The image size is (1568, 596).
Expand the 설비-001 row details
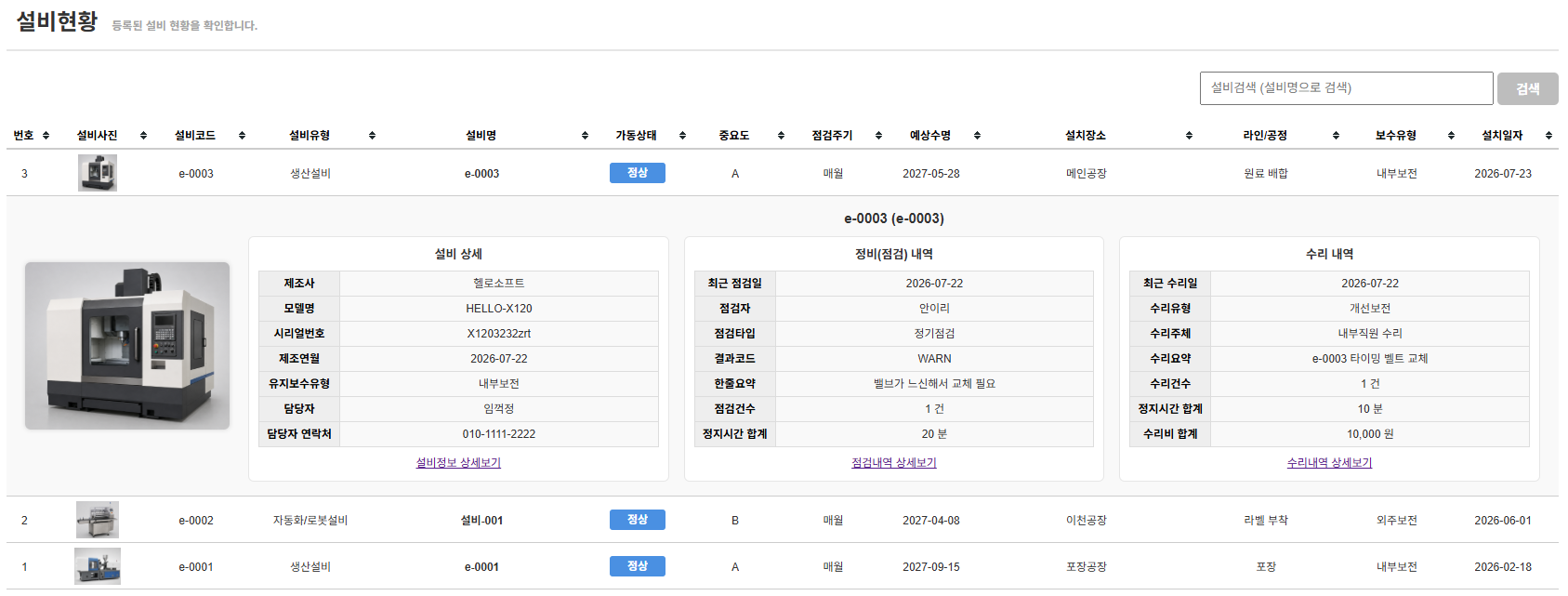[x=783, y=520]
